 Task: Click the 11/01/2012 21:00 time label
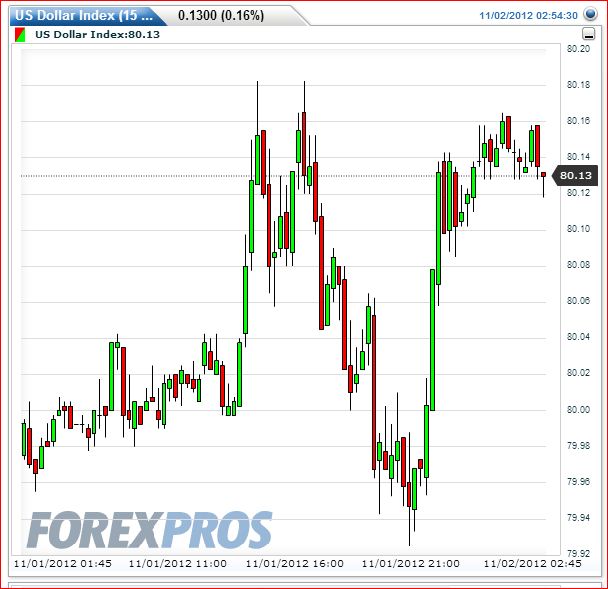pos(411,563)
